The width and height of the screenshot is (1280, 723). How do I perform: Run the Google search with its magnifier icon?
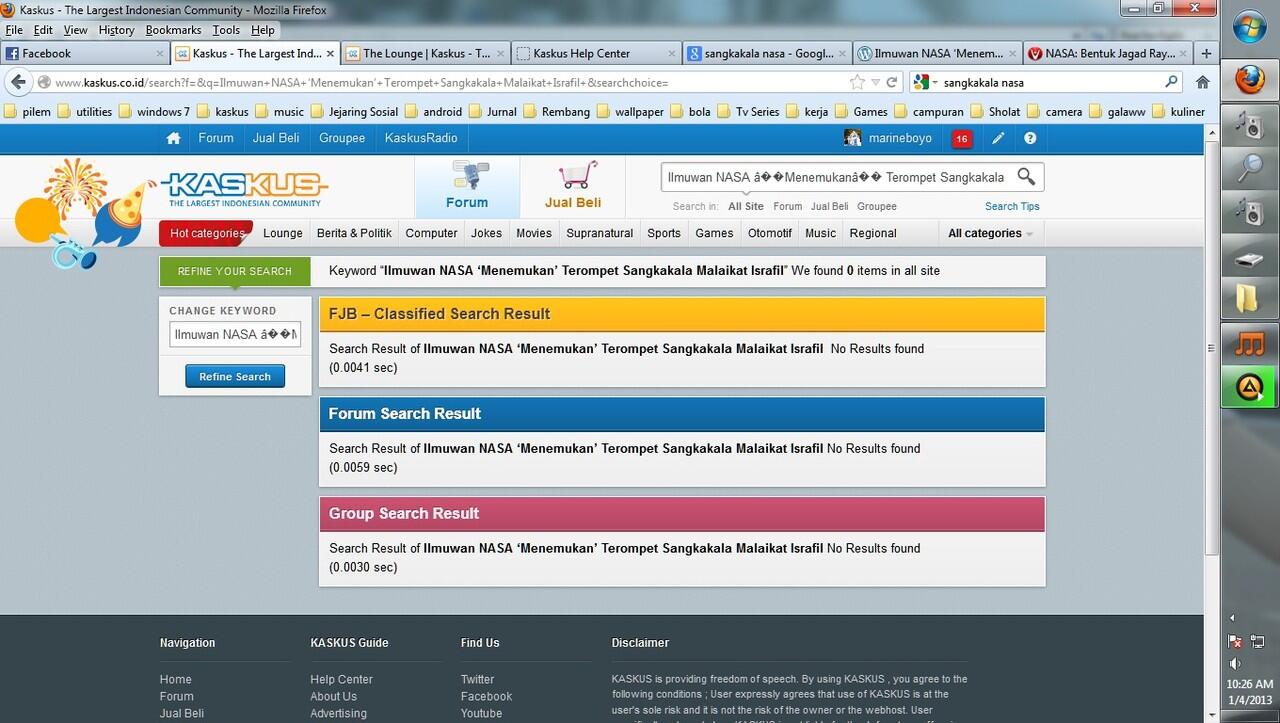(1171, 82)
